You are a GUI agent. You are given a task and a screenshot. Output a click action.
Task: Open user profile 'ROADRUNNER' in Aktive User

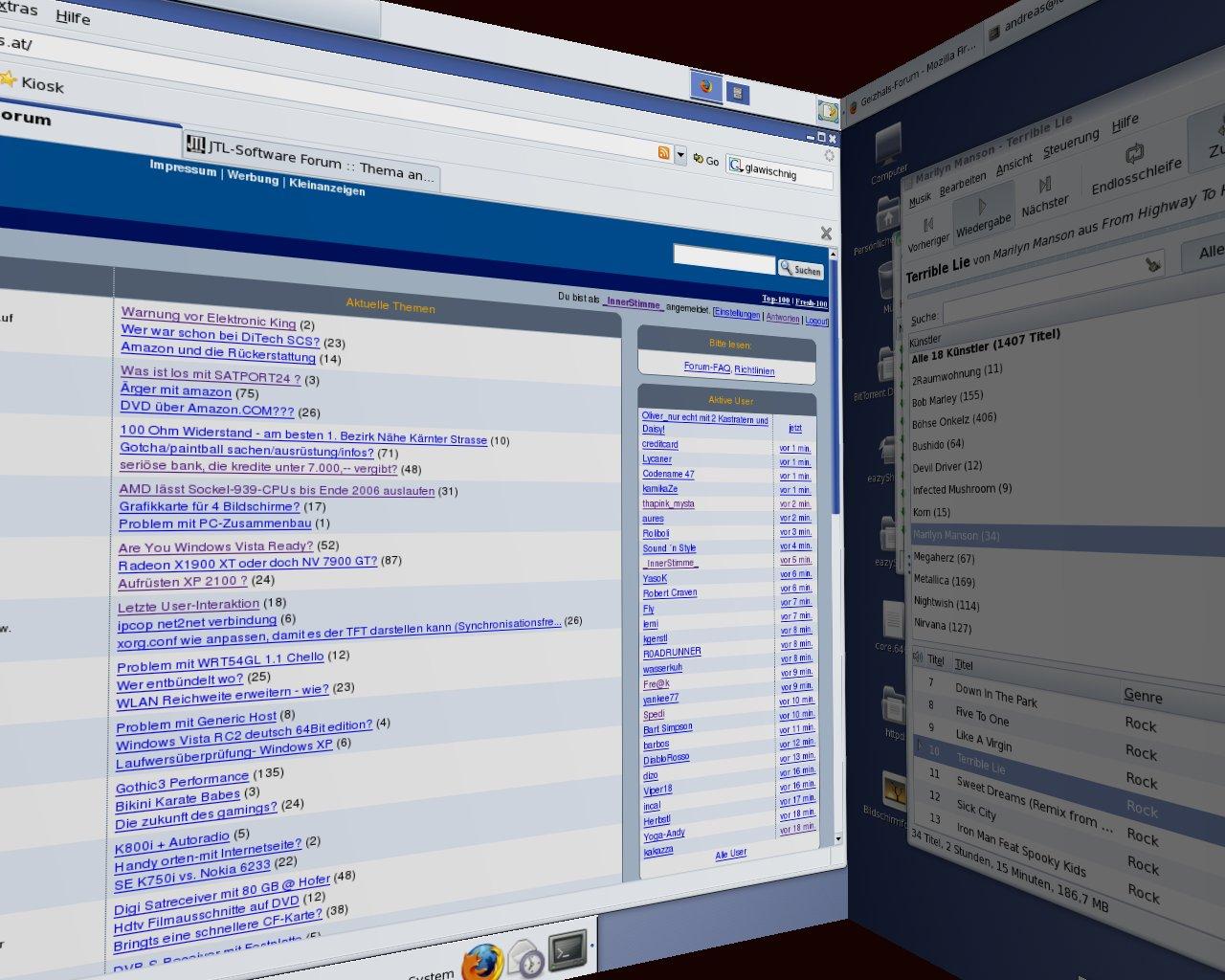[672, 653]
